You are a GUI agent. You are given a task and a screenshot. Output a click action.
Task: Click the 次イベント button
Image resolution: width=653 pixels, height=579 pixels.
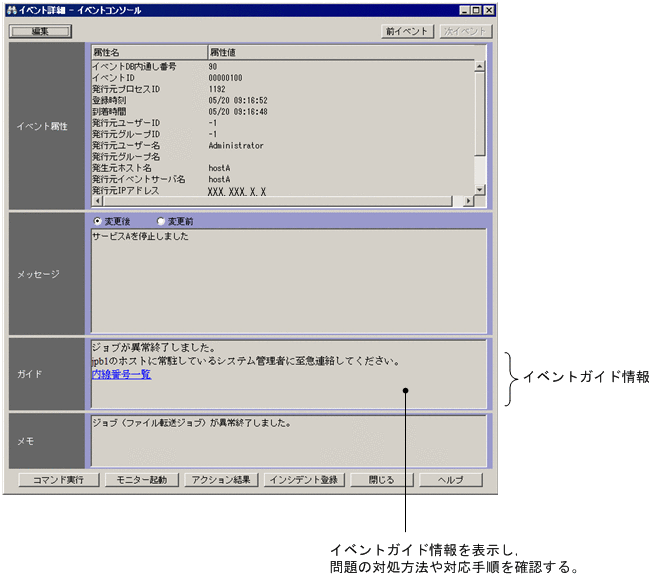coord(466,31)
